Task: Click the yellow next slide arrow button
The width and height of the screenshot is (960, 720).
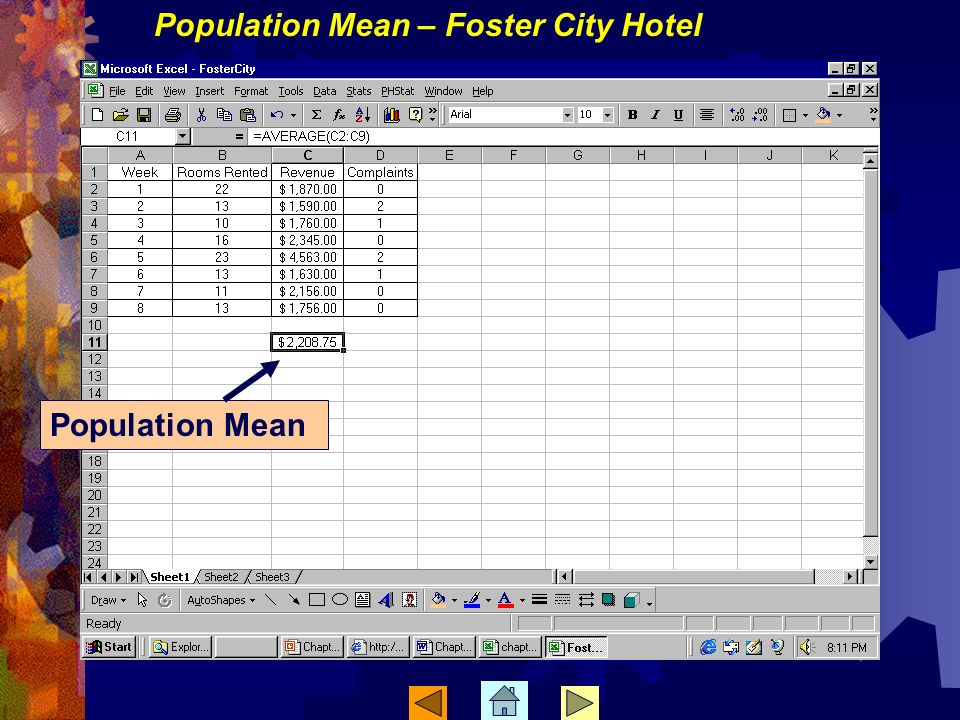Action: click(x=579, y=702)
